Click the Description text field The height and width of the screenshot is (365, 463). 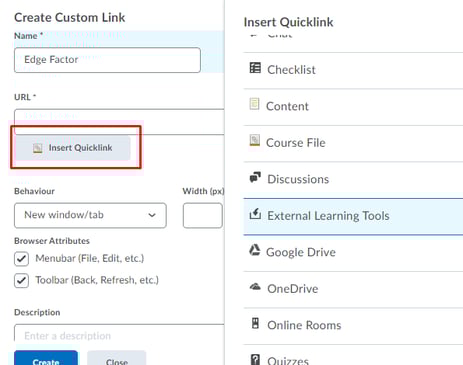click(119, 333)
